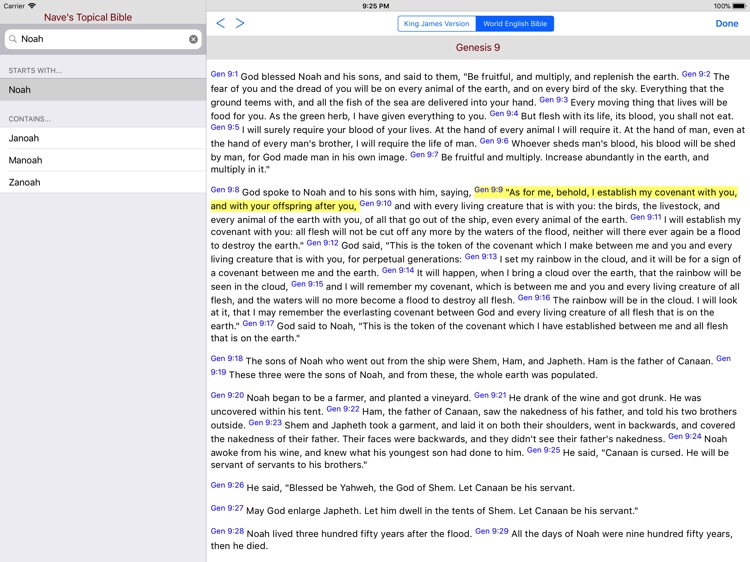
Task: Click the CONTAINS section header
Action: click(x=30, y=119)
